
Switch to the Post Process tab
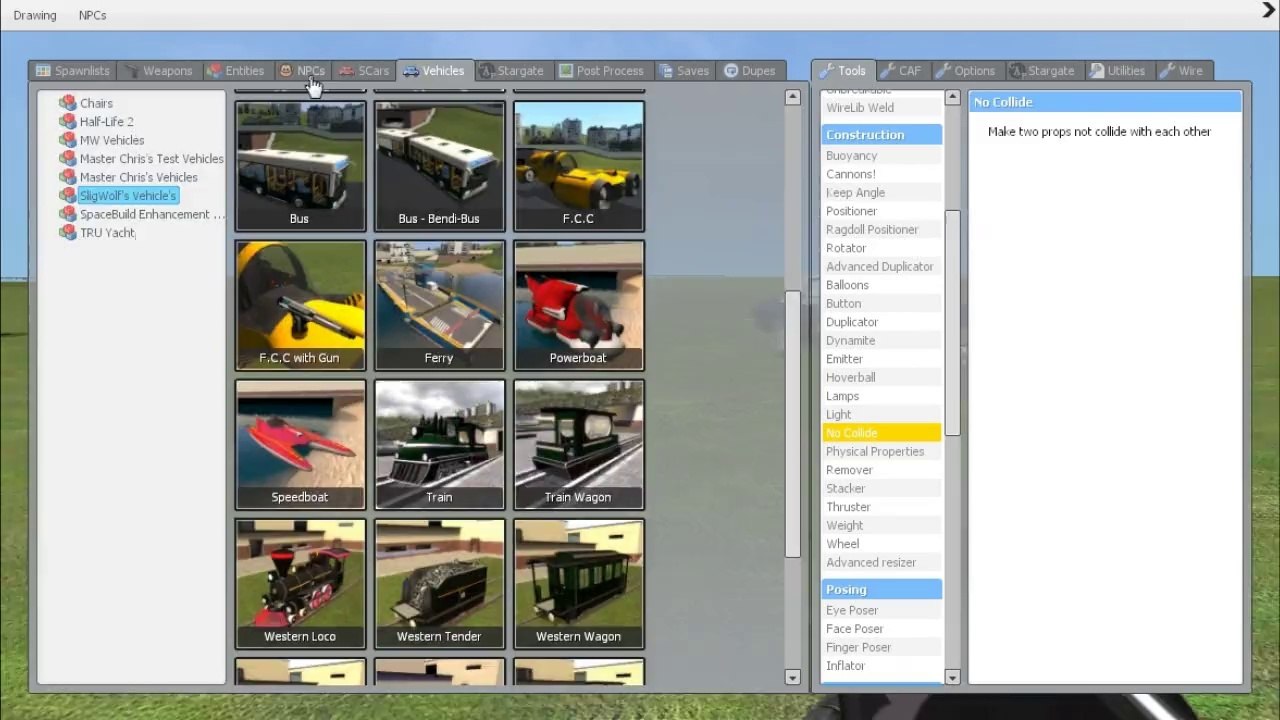(601, 71)
